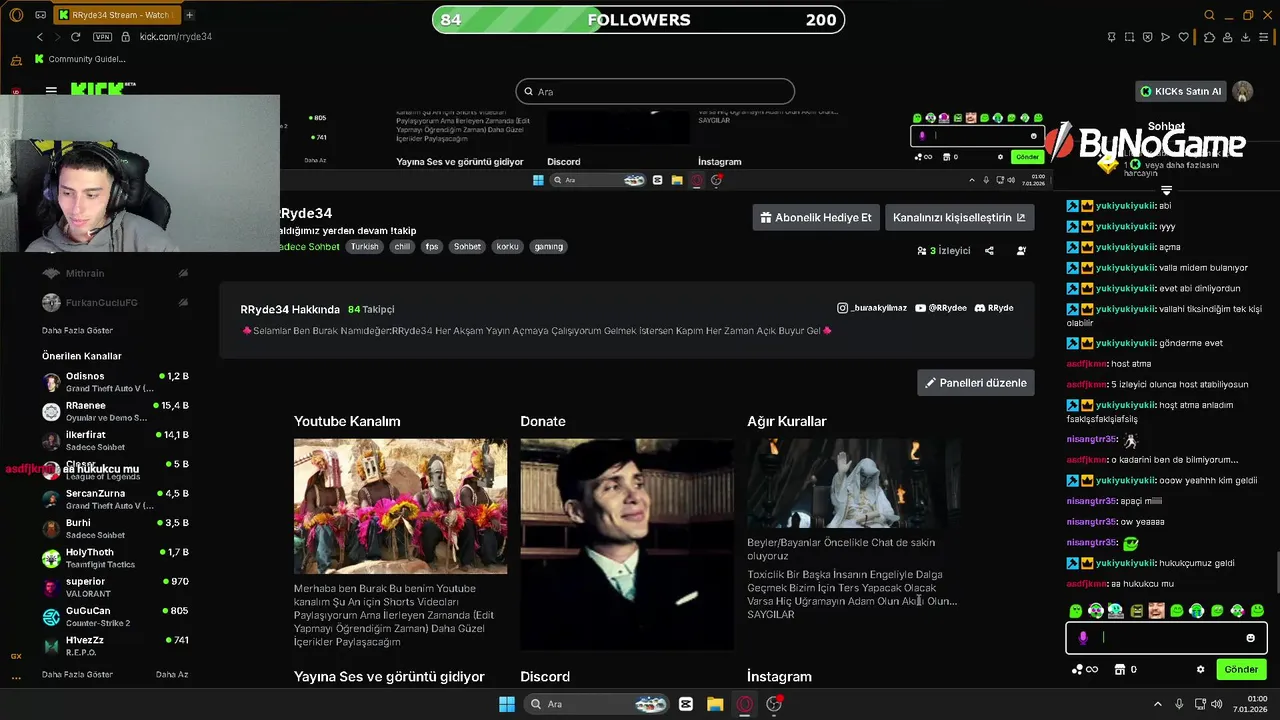Click the Abonelik Hediye Et button
Screen dimensions: 1280x720
pyautogui.click(x=816, y=217)
